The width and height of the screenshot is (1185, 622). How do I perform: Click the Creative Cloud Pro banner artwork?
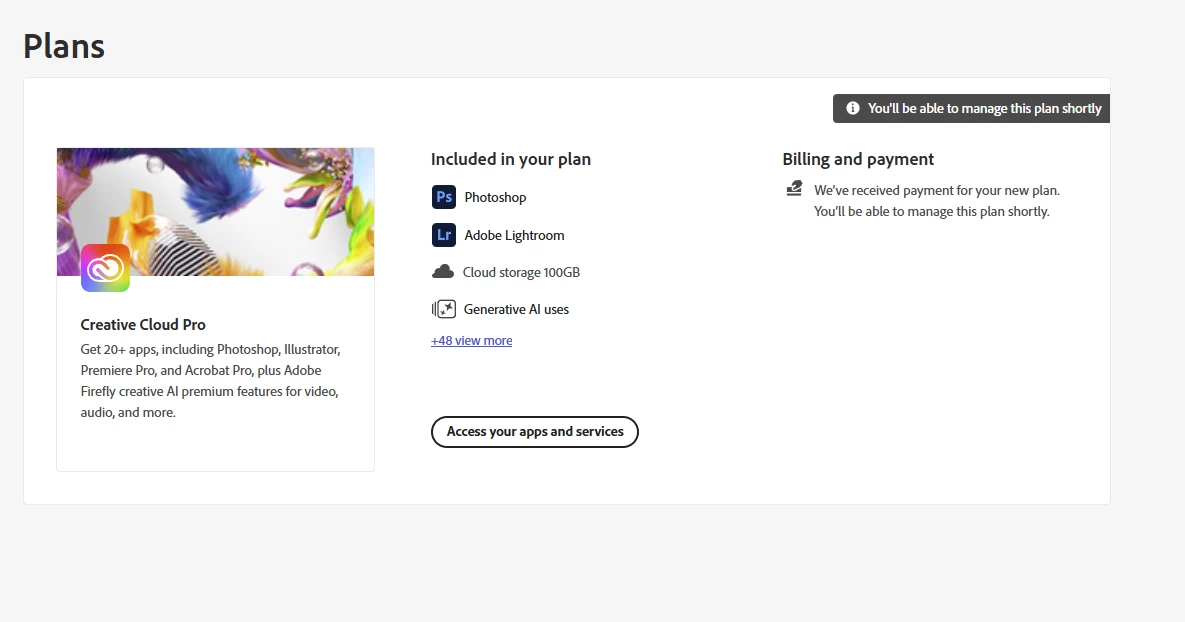215,212
